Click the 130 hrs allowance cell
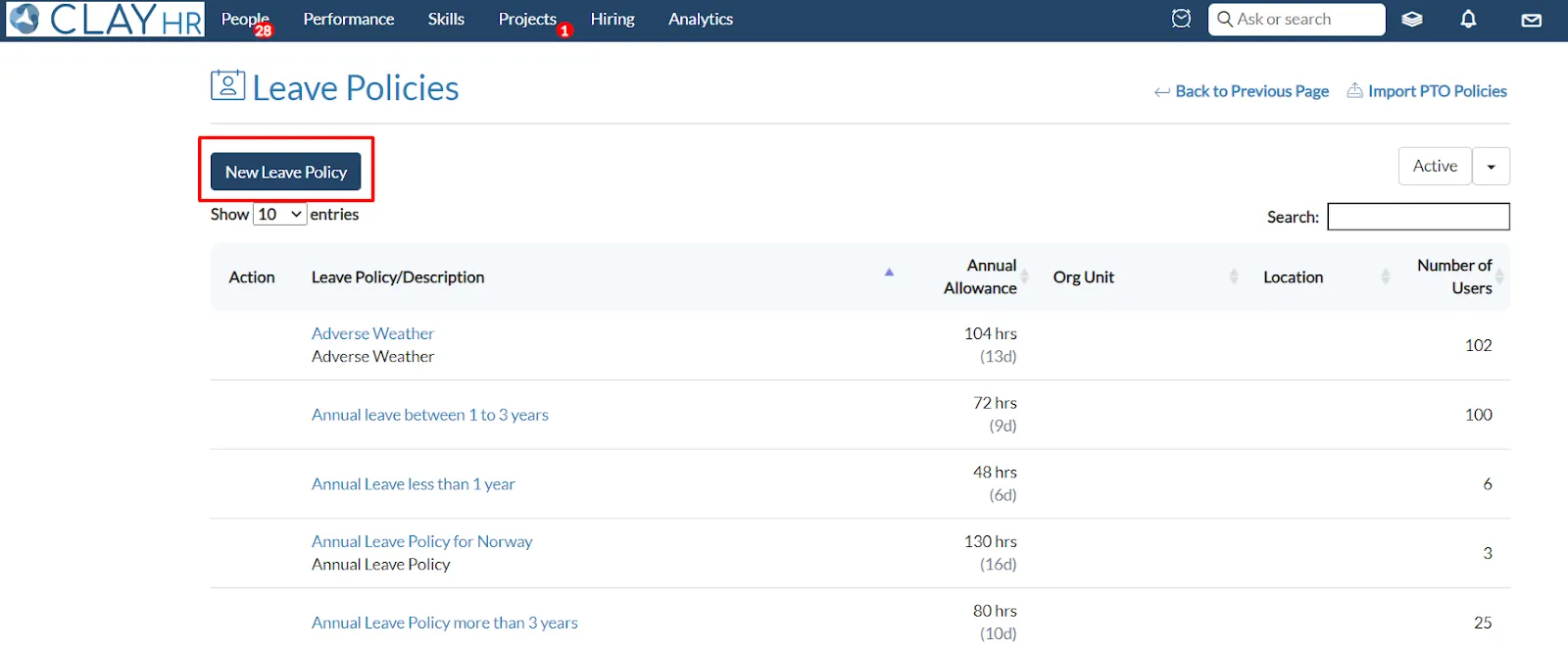Viewport: 1568px width, 653px height. point(990,553)
